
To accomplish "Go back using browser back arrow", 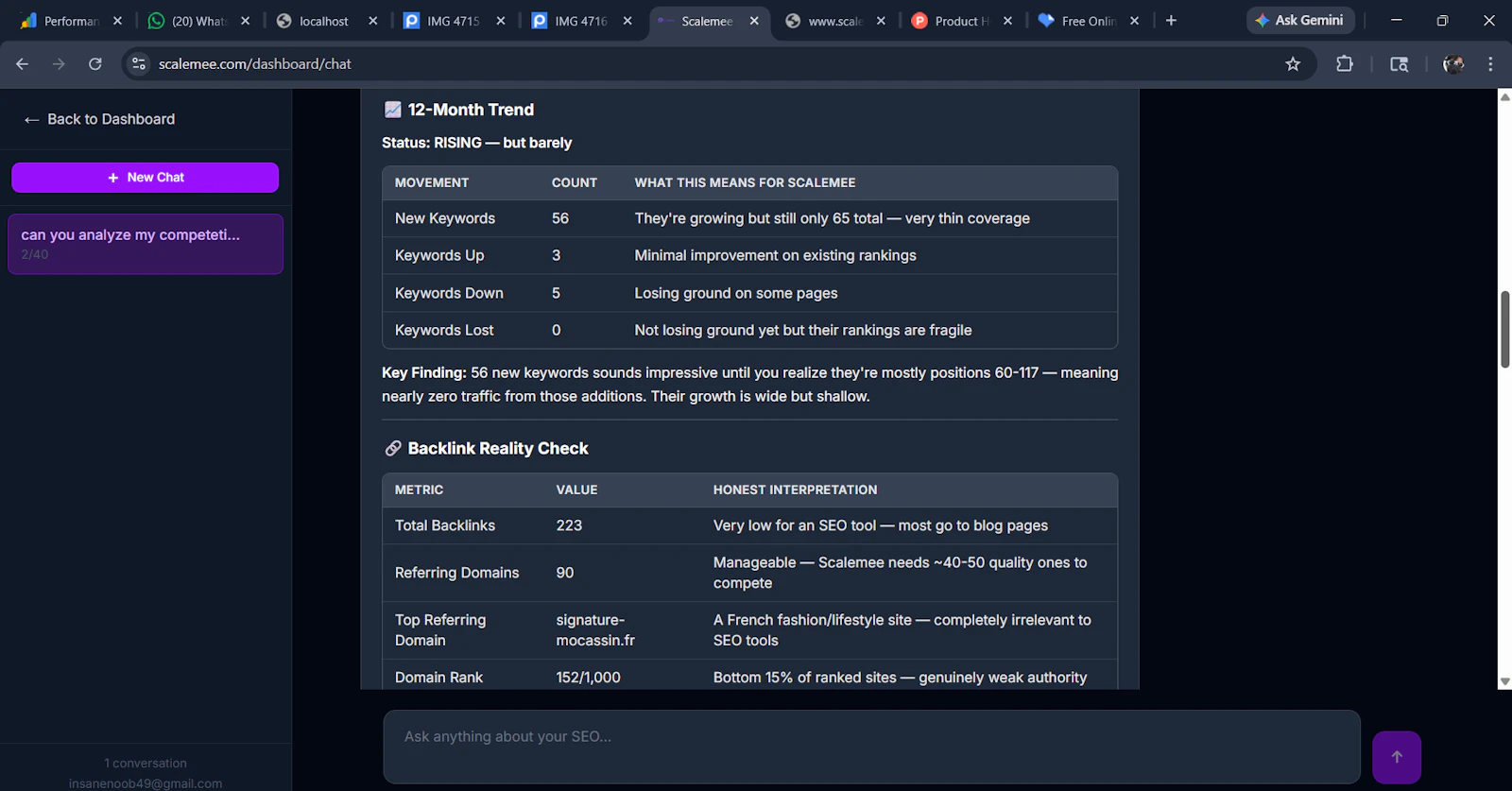I will [23, 63].
